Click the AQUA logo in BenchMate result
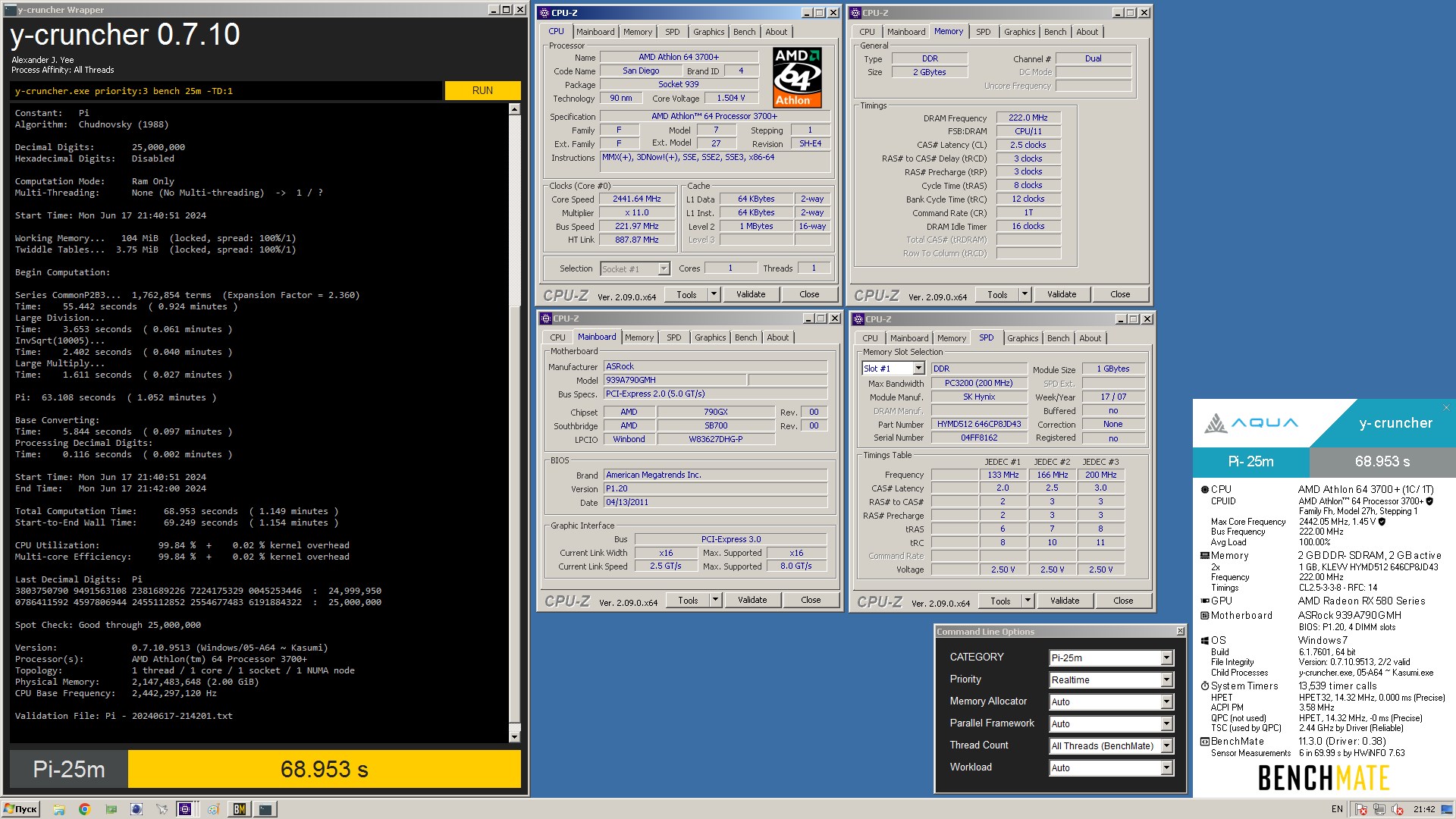The width and height of the screenshot is (1456, 819). pyautogui.click(x=1251, y=423)
